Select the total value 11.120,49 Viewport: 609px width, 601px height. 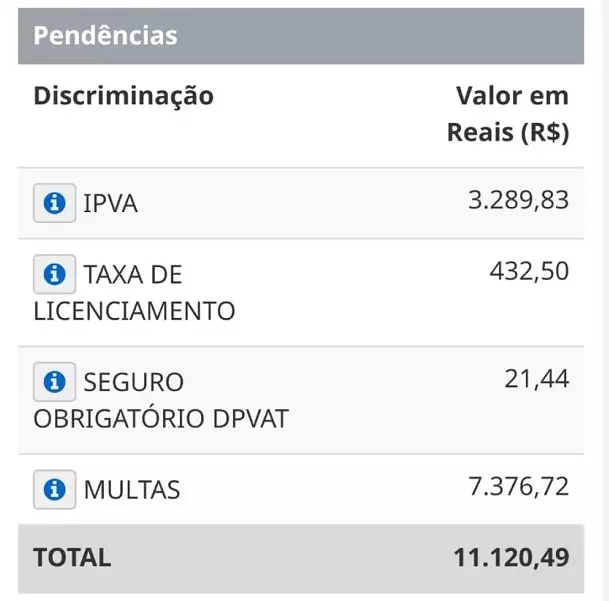point(511,558)
